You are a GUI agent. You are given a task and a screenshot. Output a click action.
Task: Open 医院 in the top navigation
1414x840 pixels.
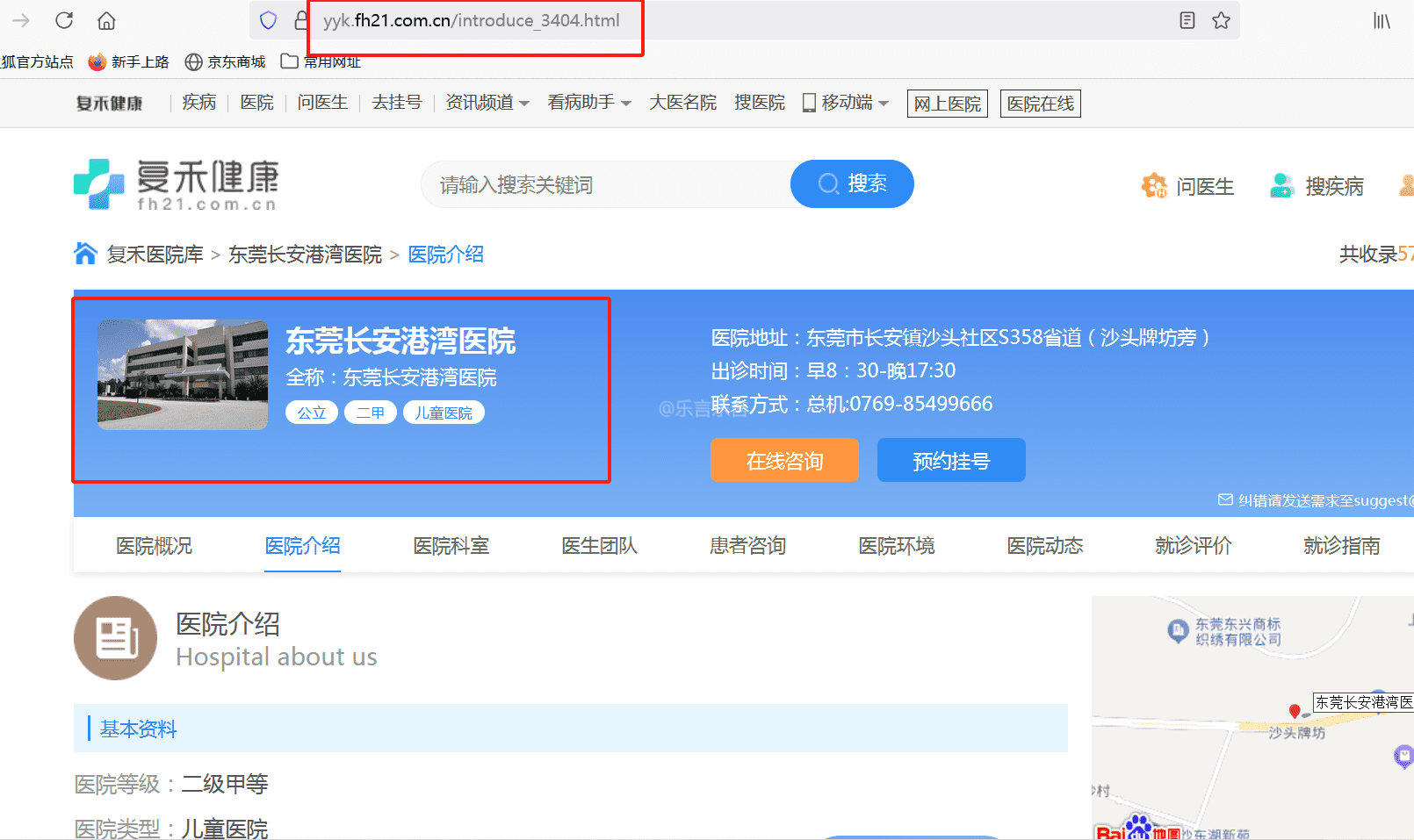click(x=257, y=103)
